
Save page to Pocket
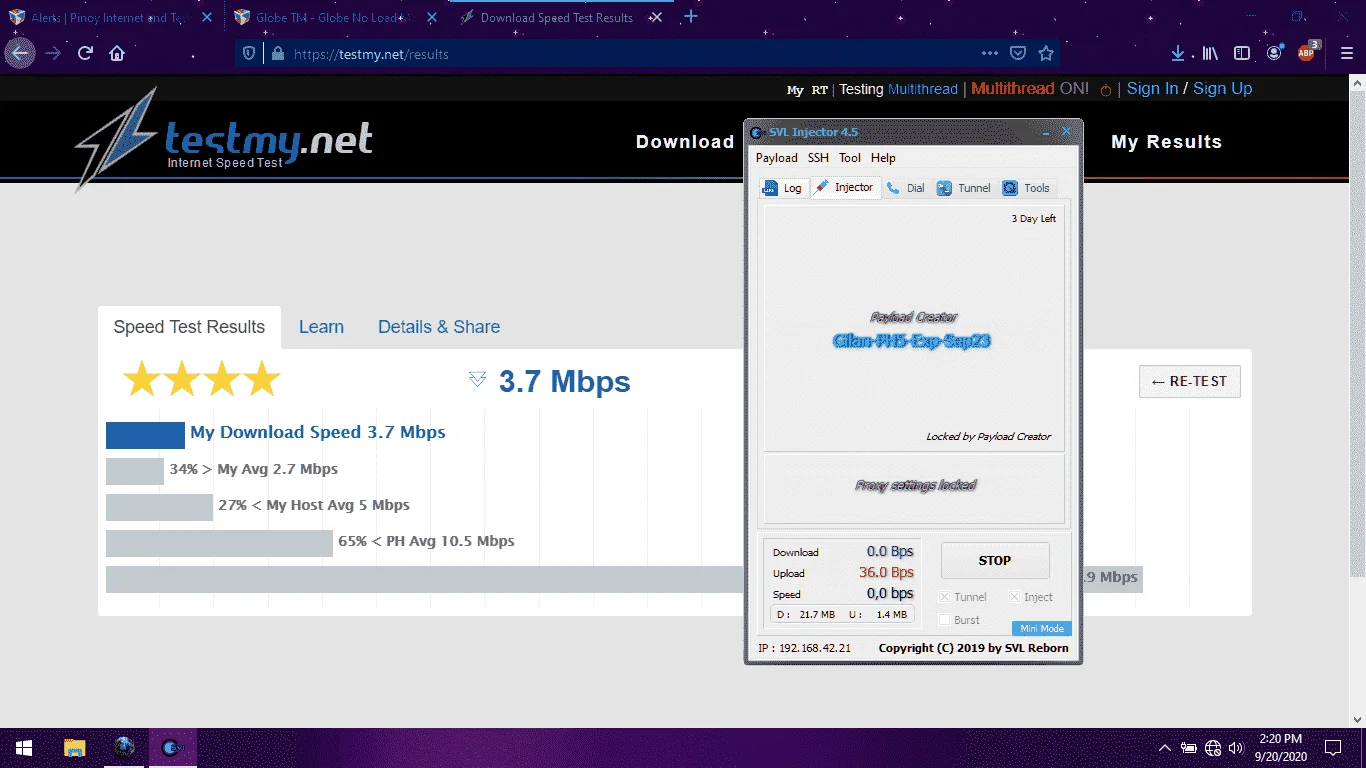(1017, 54)
